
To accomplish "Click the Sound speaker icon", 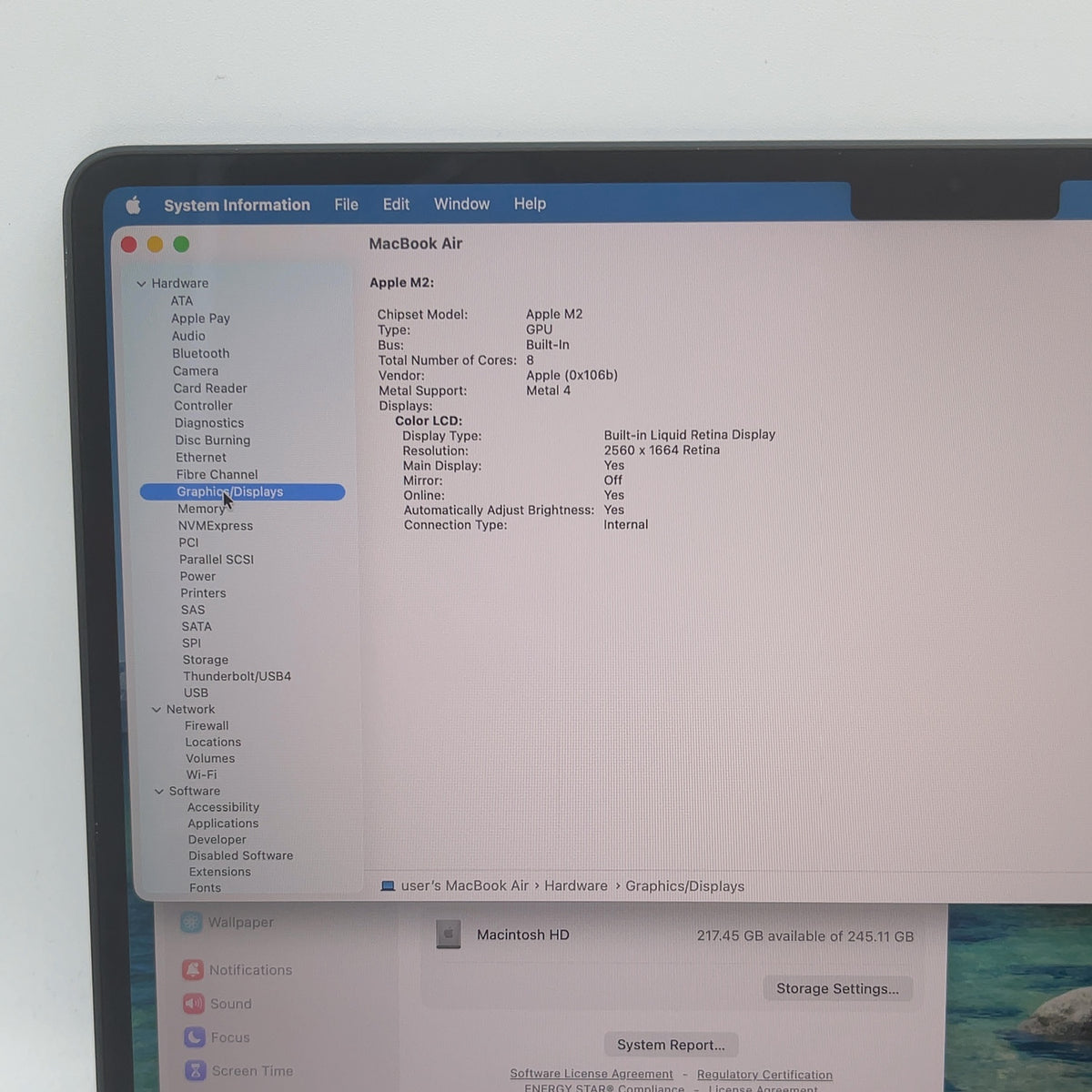I will (x=194, y=1004).
